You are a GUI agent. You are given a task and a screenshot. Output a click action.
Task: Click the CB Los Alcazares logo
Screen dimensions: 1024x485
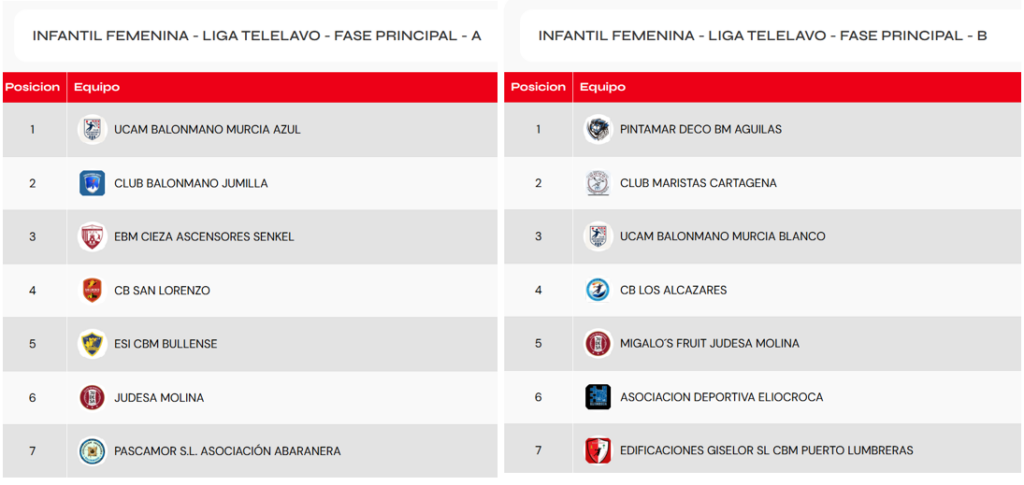click(x=598, y=290)
